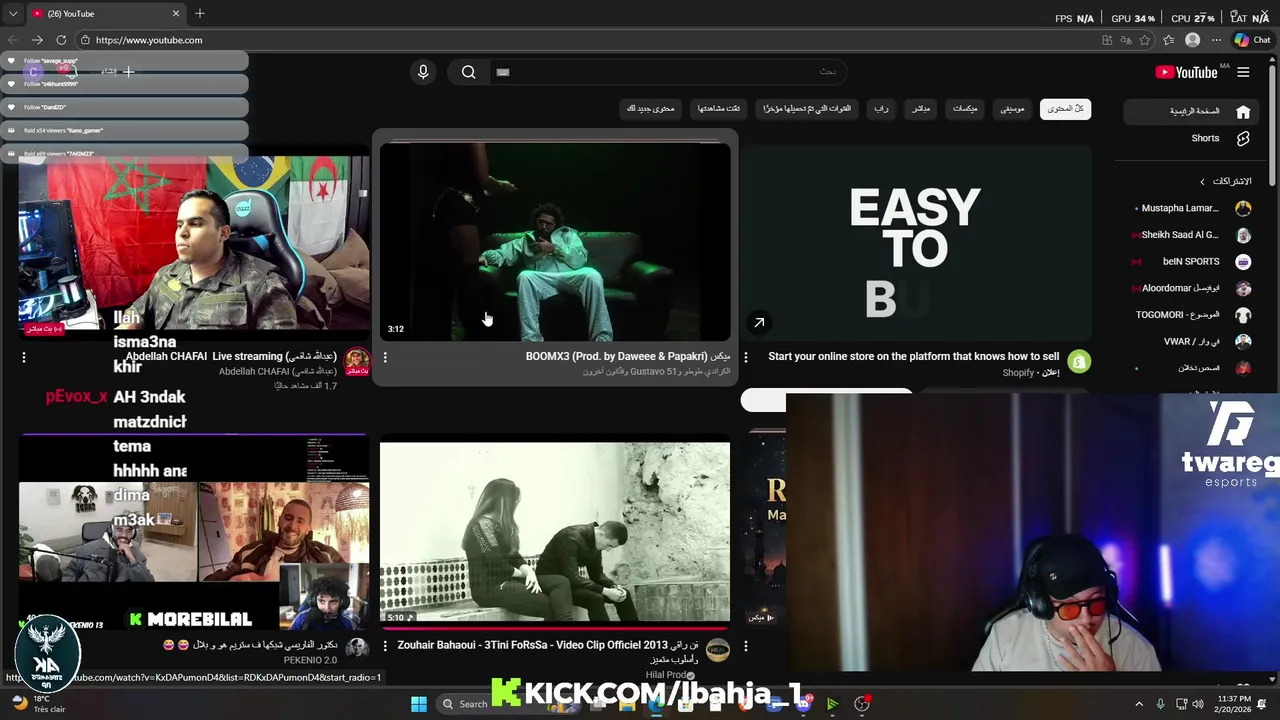This screenshot has height=720, width=1280.
Task: Expand the subscriptions section chevron
Action: point(1203,181)
